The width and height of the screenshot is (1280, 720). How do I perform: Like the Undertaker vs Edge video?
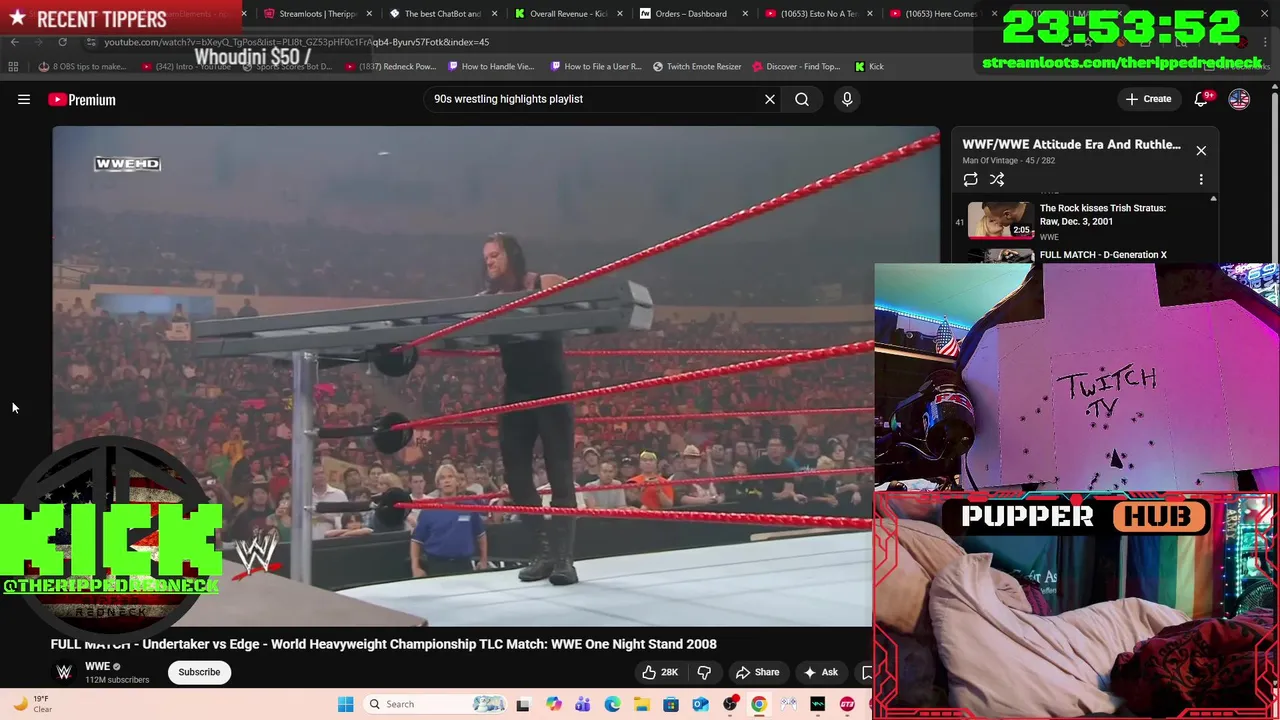coord(660,672)
